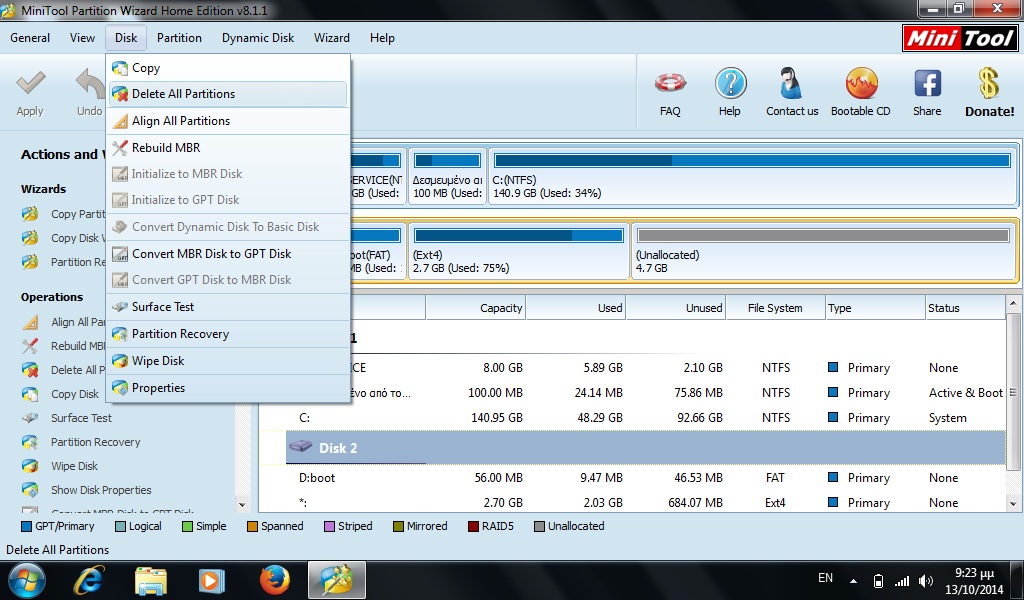Open Properties from the Disk menu
This screenshot has height=600, width=1024.
(229, 388)
